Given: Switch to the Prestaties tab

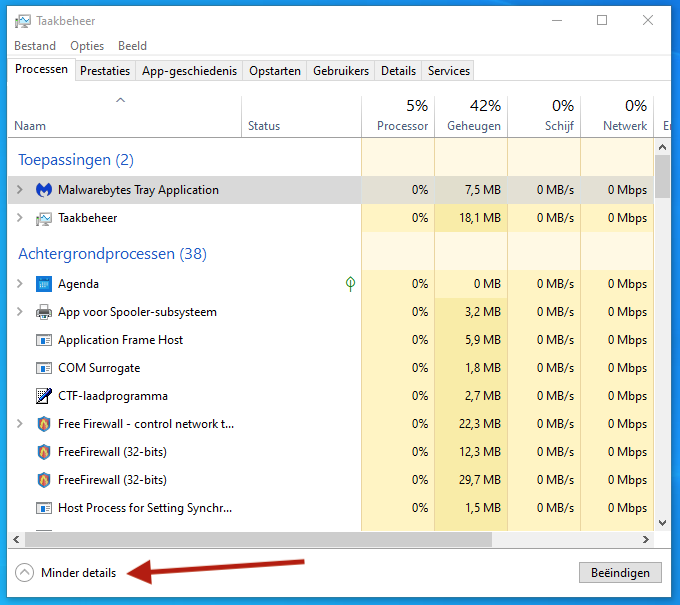Looking at the screenshot, I should click(105, 71).
